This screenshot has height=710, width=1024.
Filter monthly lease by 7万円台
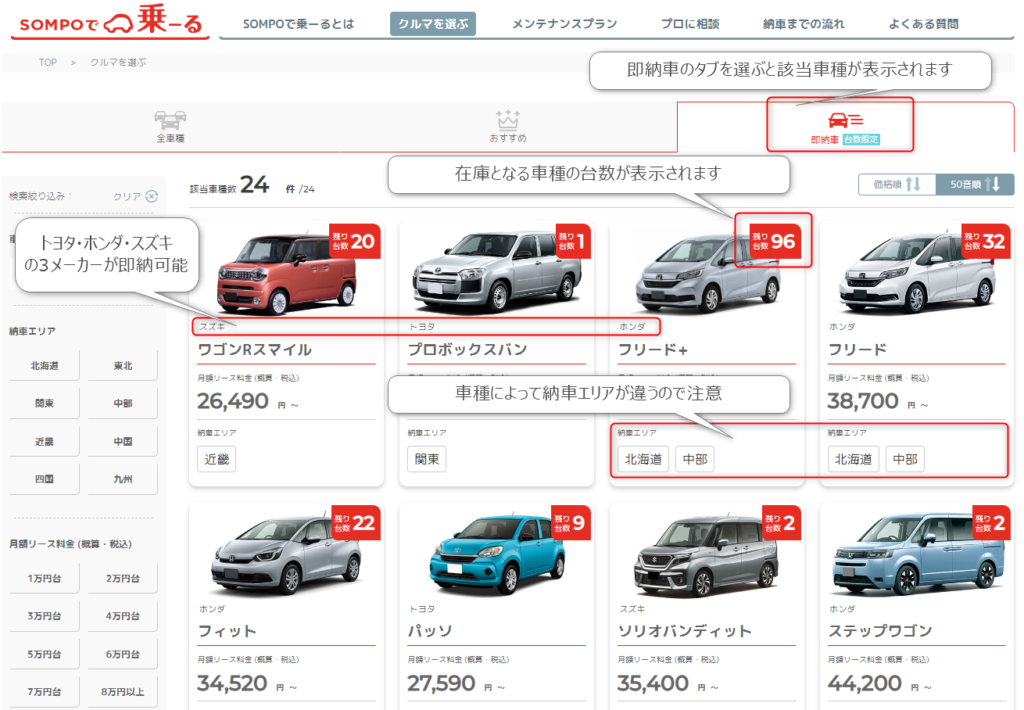point(44,692)
